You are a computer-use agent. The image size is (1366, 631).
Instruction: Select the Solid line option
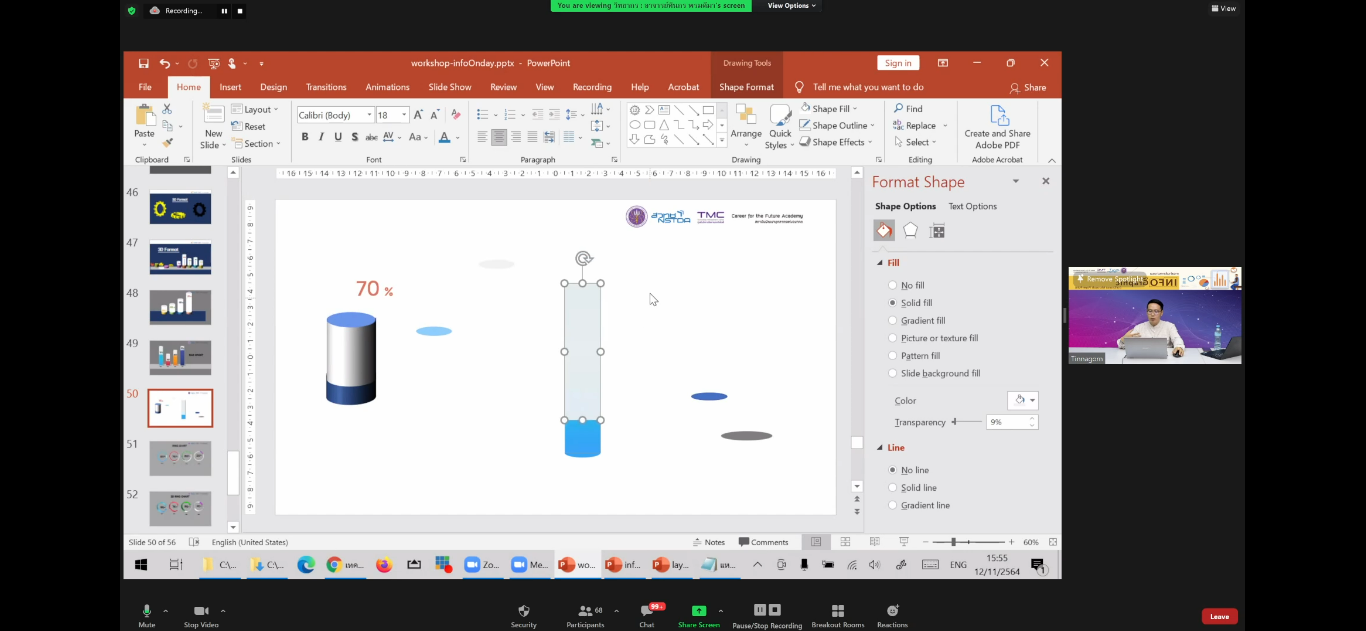click(912, 488)
